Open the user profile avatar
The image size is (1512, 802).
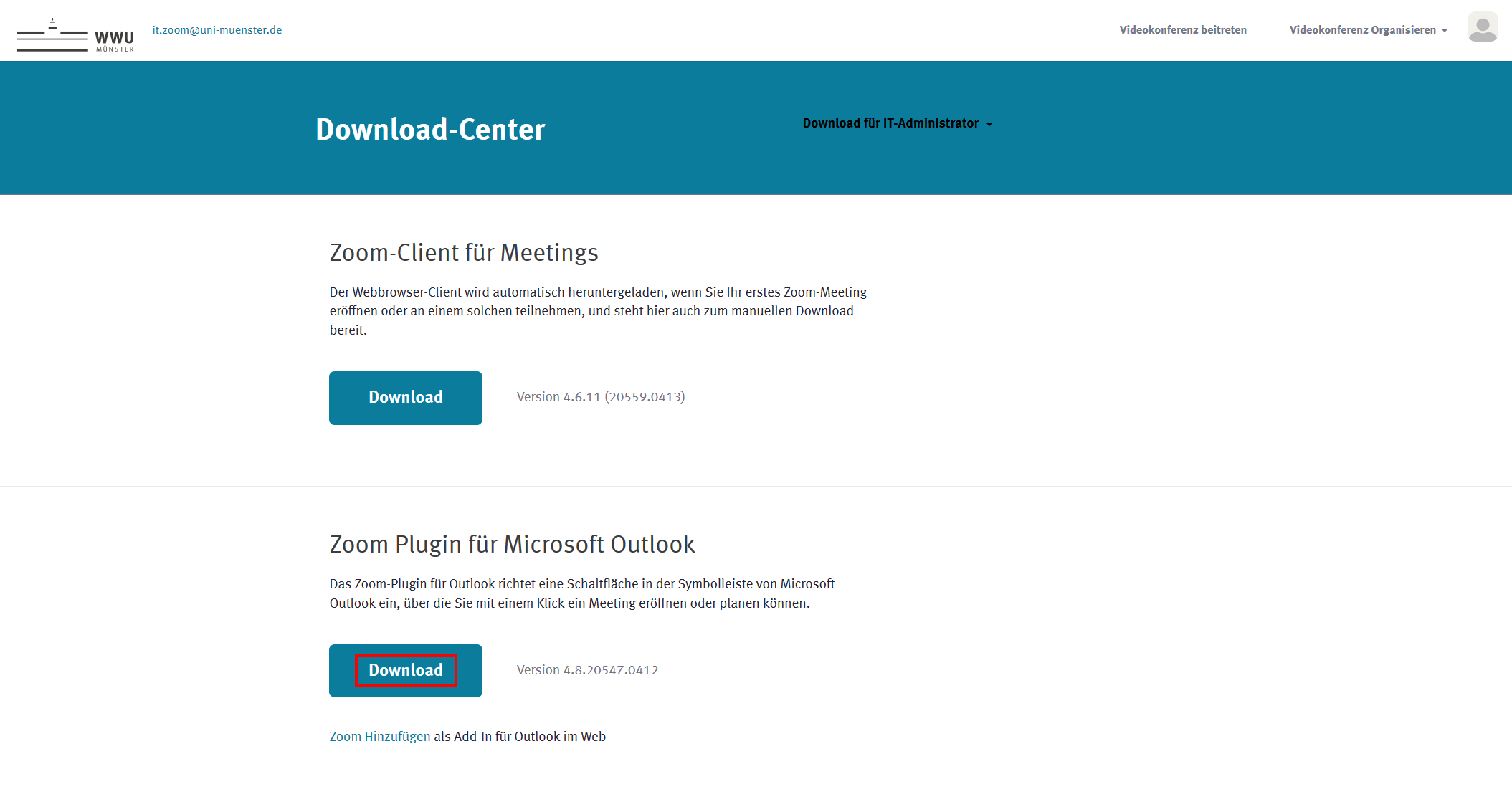coord(1482,27)
